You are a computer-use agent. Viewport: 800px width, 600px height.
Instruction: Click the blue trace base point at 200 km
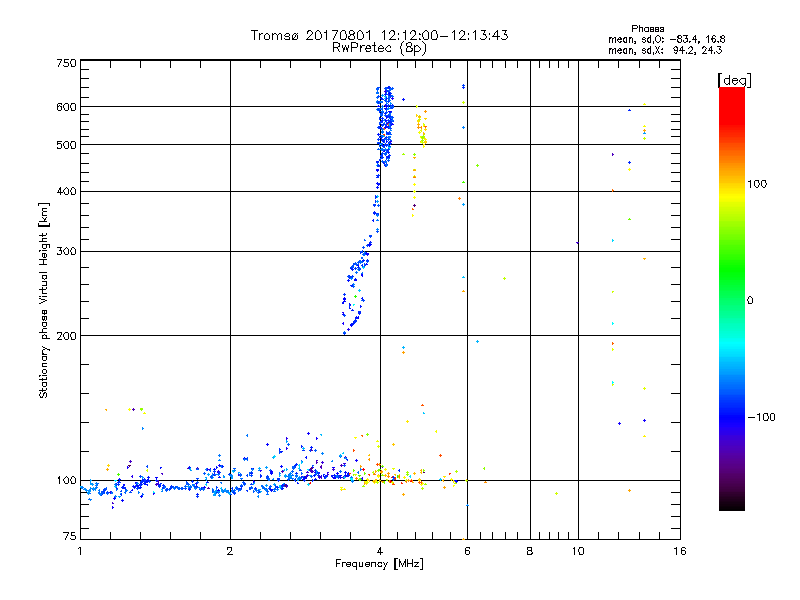pos(345,333)
